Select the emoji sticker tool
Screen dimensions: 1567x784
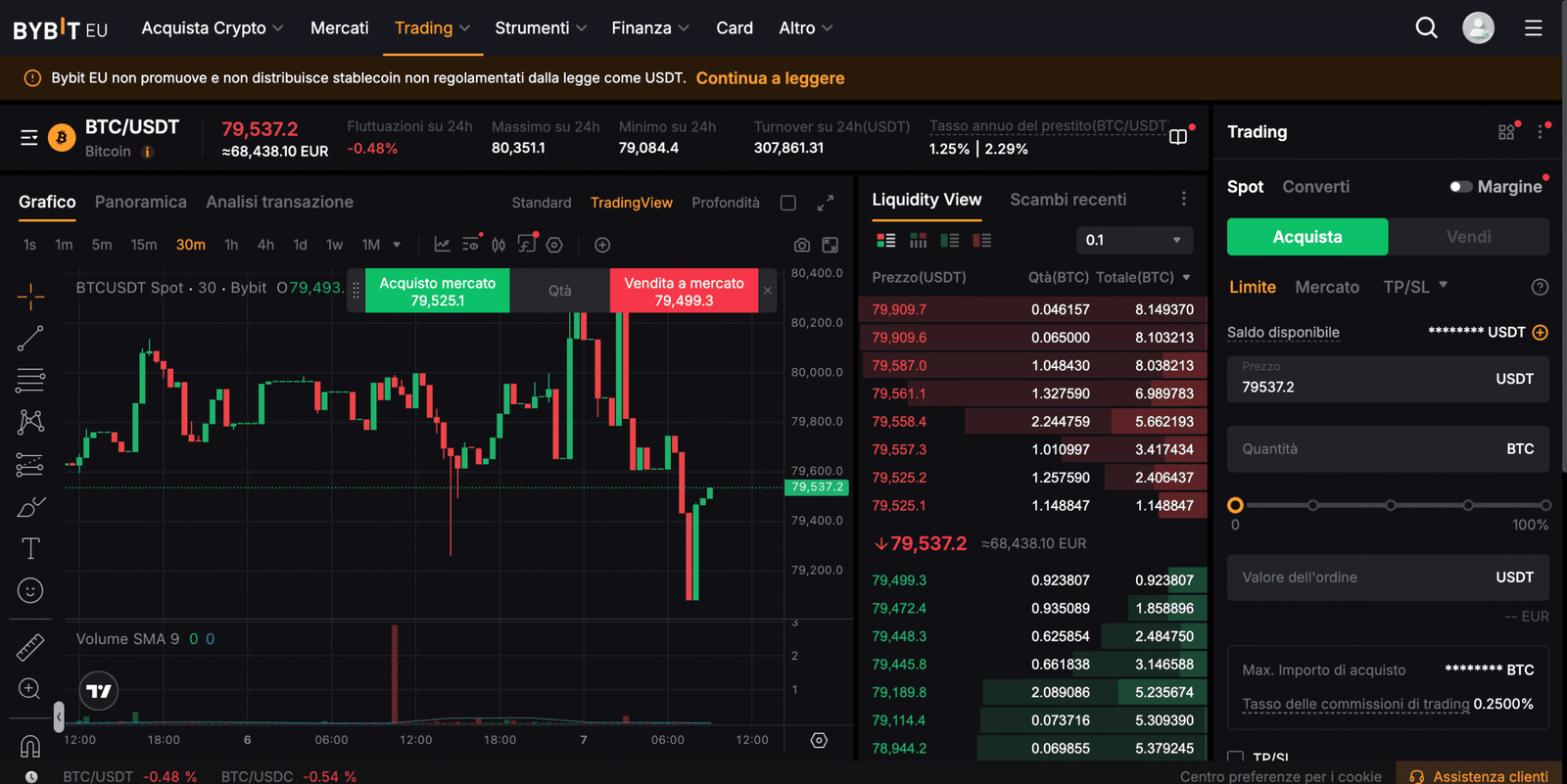click(30, 590)
